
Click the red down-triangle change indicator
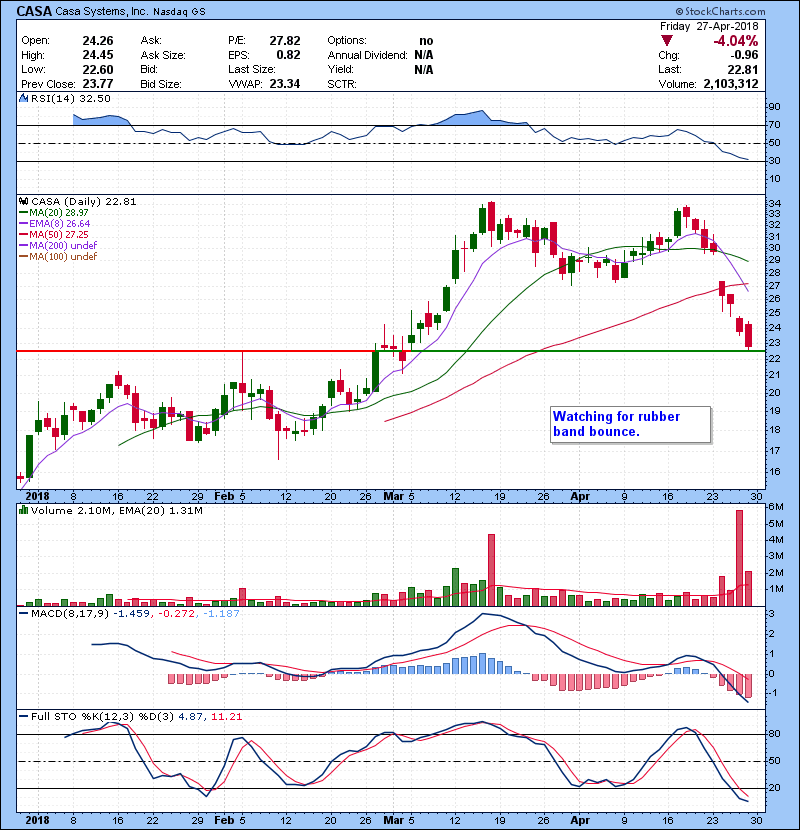667,41
